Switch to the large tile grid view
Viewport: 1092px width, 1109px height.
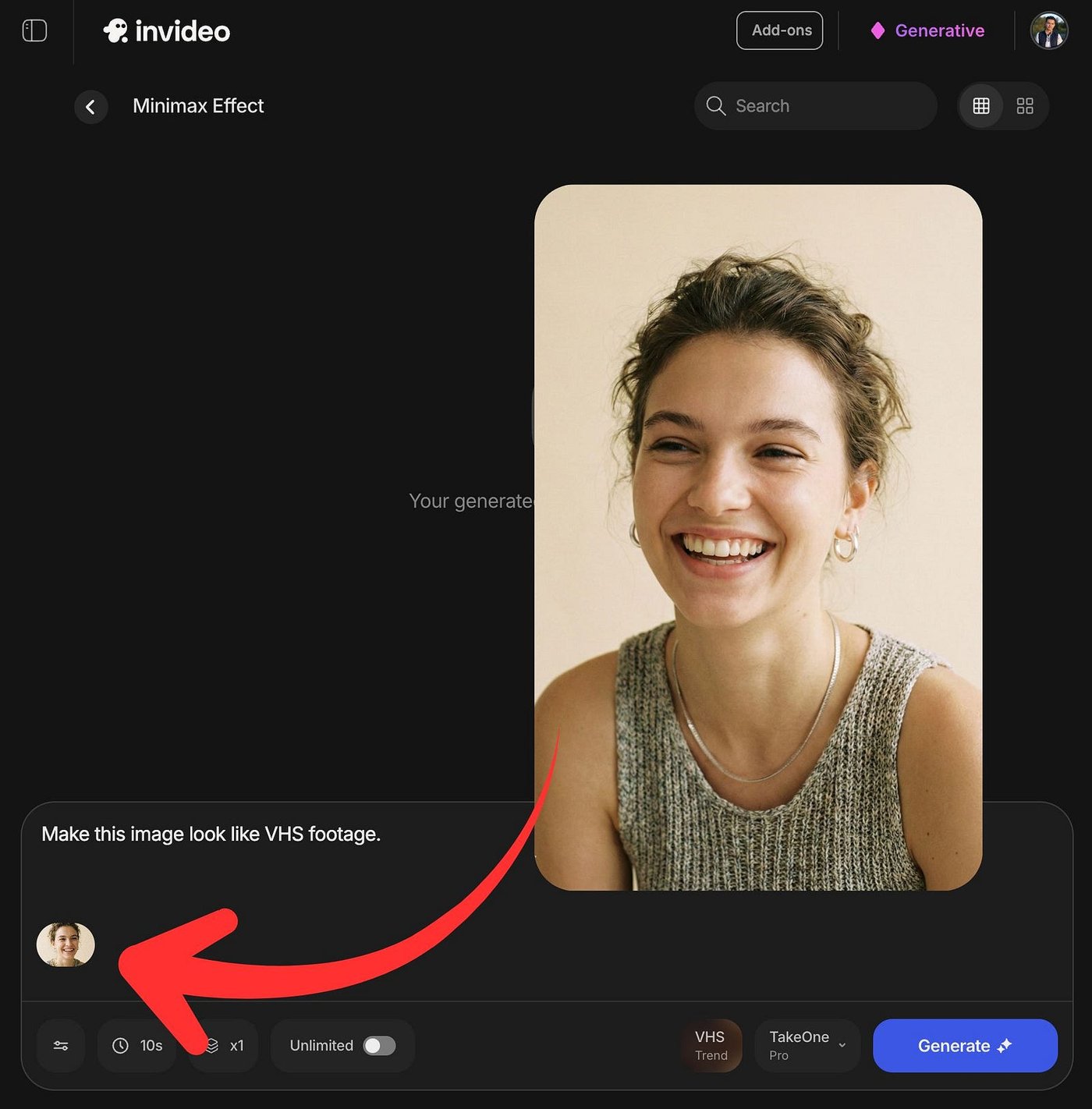pyautogui.click(x=1025, y=106)
